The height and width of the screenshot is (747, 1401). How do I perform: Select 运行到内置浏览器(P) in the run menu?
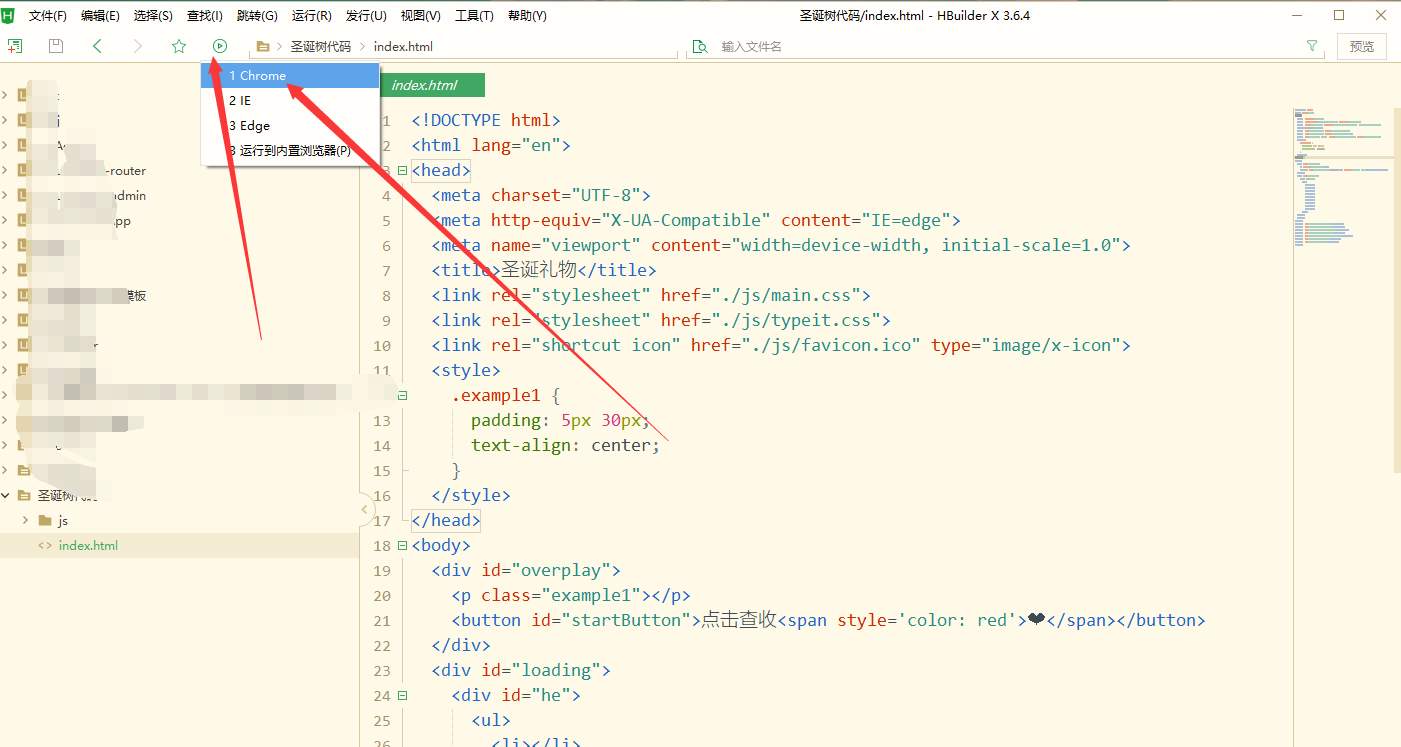290,150
